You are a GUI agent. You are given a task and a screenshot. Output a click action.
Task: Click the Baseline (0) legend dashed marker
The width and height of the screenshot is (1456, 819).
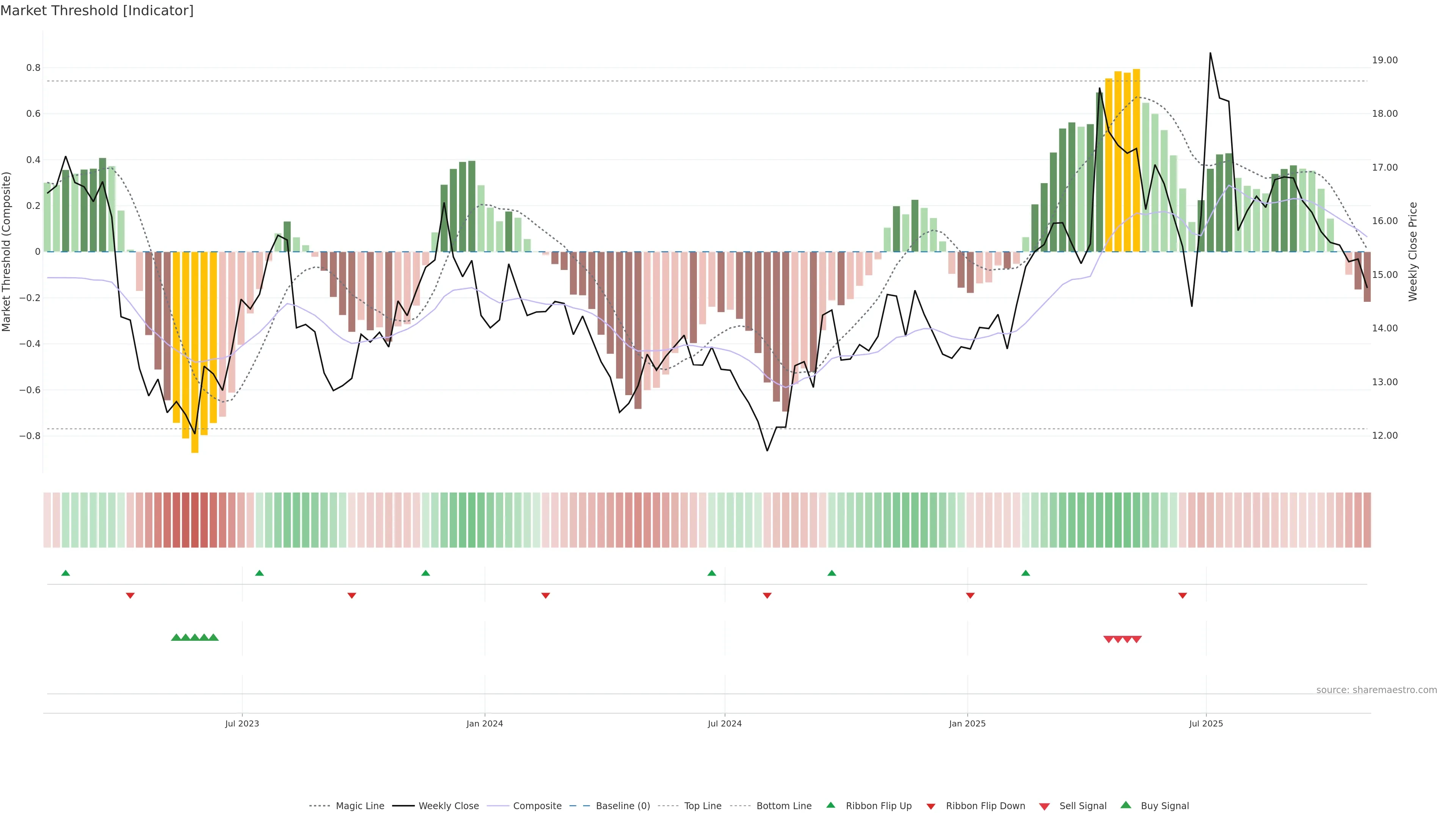coord(579,806)
